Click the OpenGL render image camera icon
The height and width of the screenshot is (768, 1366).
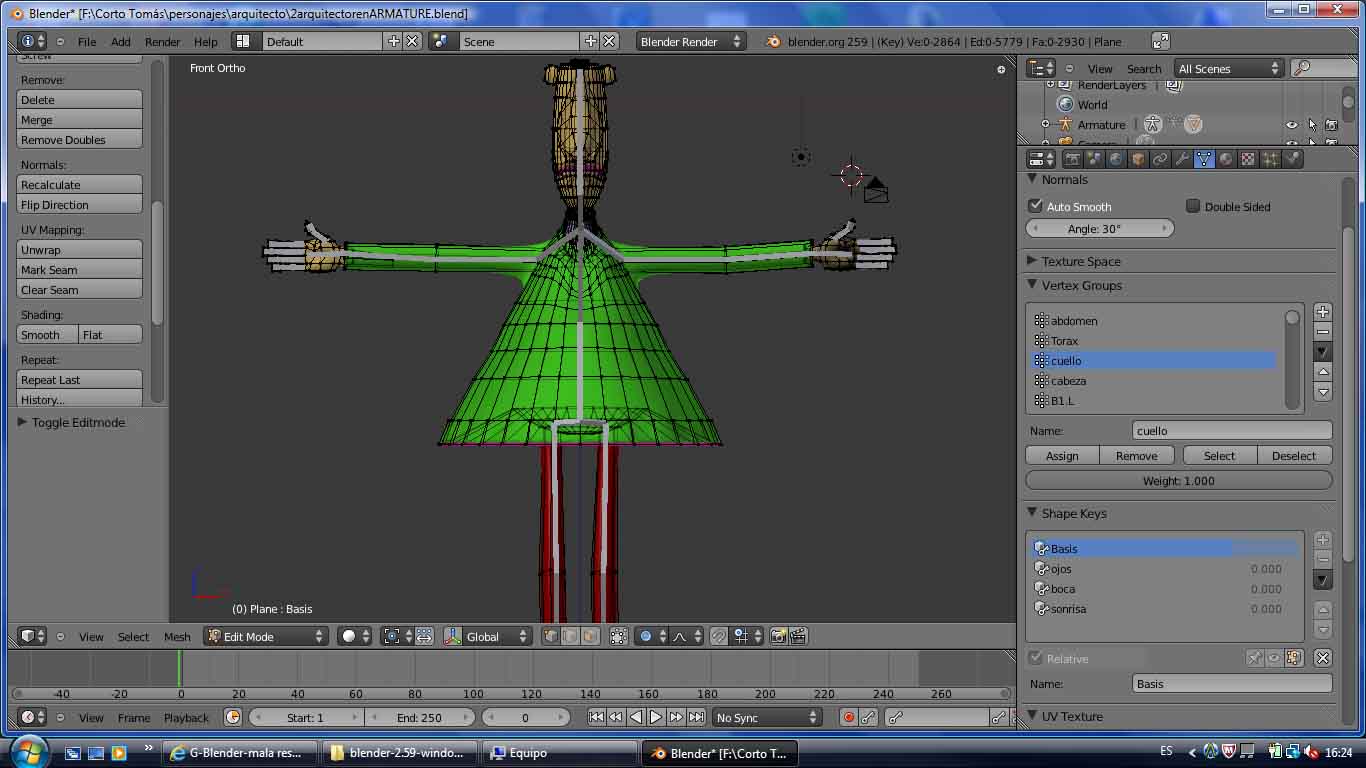[x=778, y=636]
